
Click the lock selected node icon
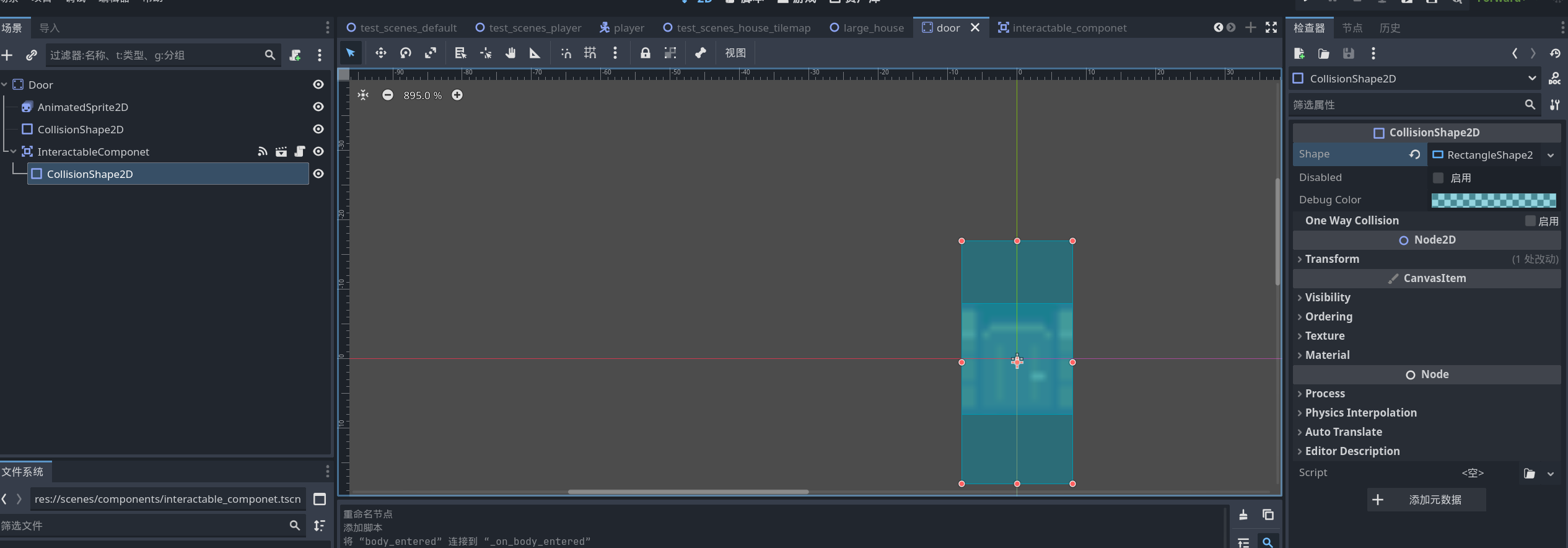coord(645,53)
